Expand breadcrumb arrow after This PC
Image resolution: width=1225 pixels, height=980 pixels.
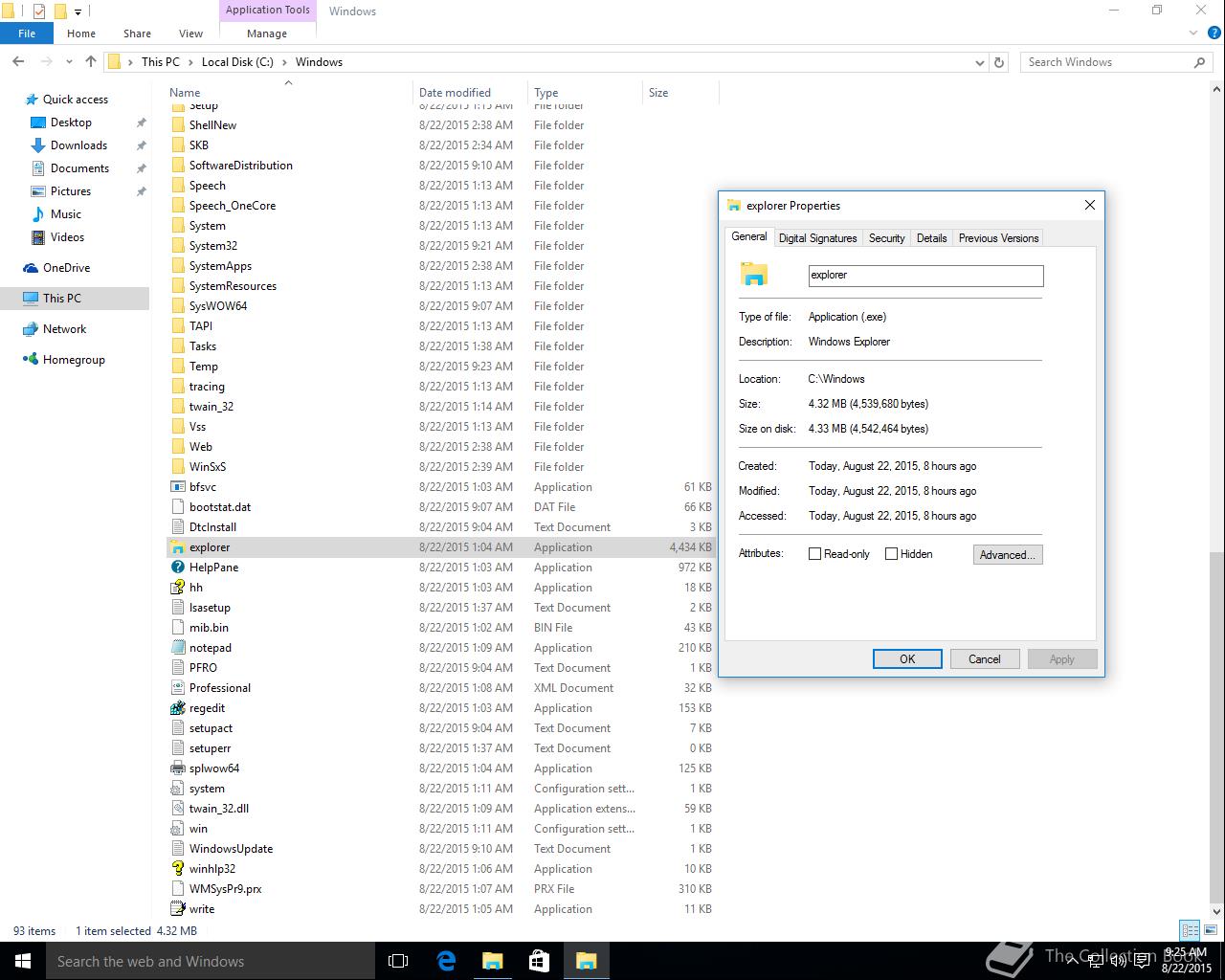189,62
